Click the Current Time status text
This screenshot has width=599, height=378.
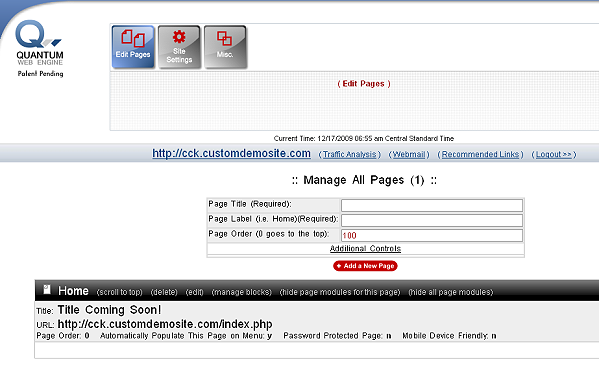(364, 138)
